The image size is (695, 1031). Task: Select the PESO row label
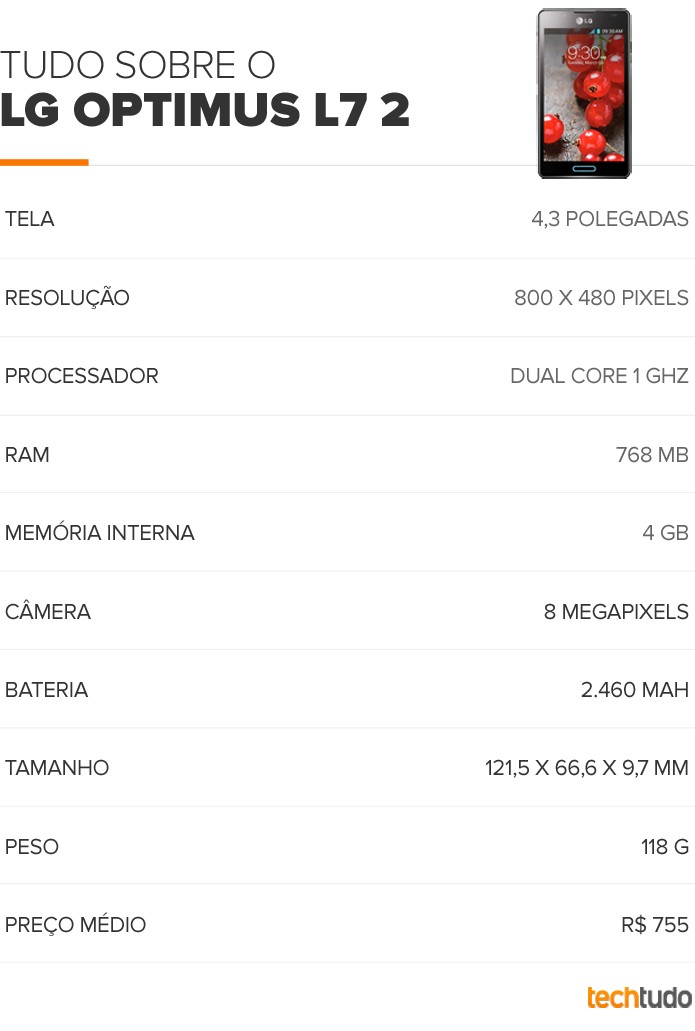pyautogui.click(x=32, y=846)
